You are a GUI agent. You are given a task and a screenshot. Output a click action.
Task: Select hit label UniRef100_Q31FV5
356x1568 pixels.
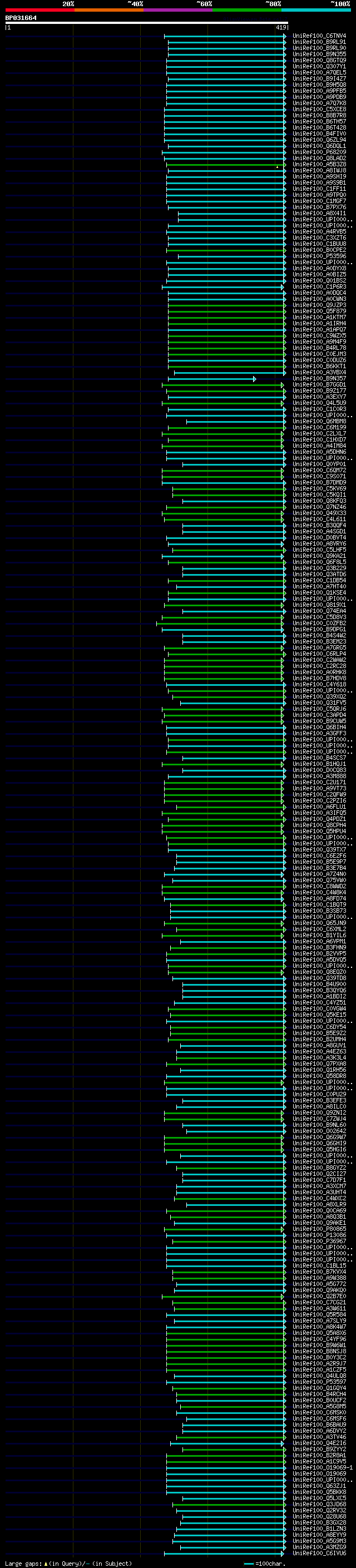point(319,703)
